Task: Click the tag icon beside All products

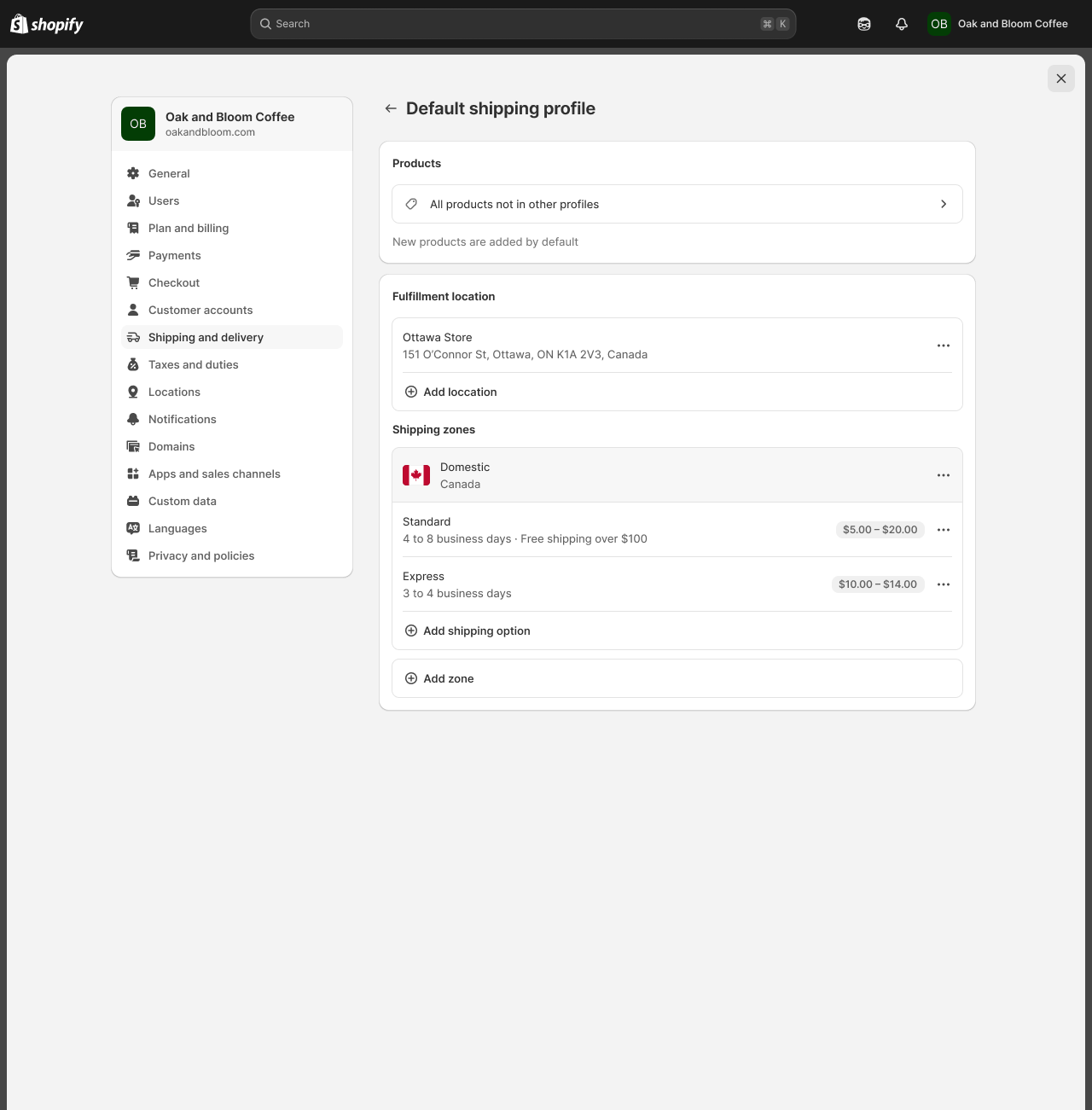Action: pos(411,204)
